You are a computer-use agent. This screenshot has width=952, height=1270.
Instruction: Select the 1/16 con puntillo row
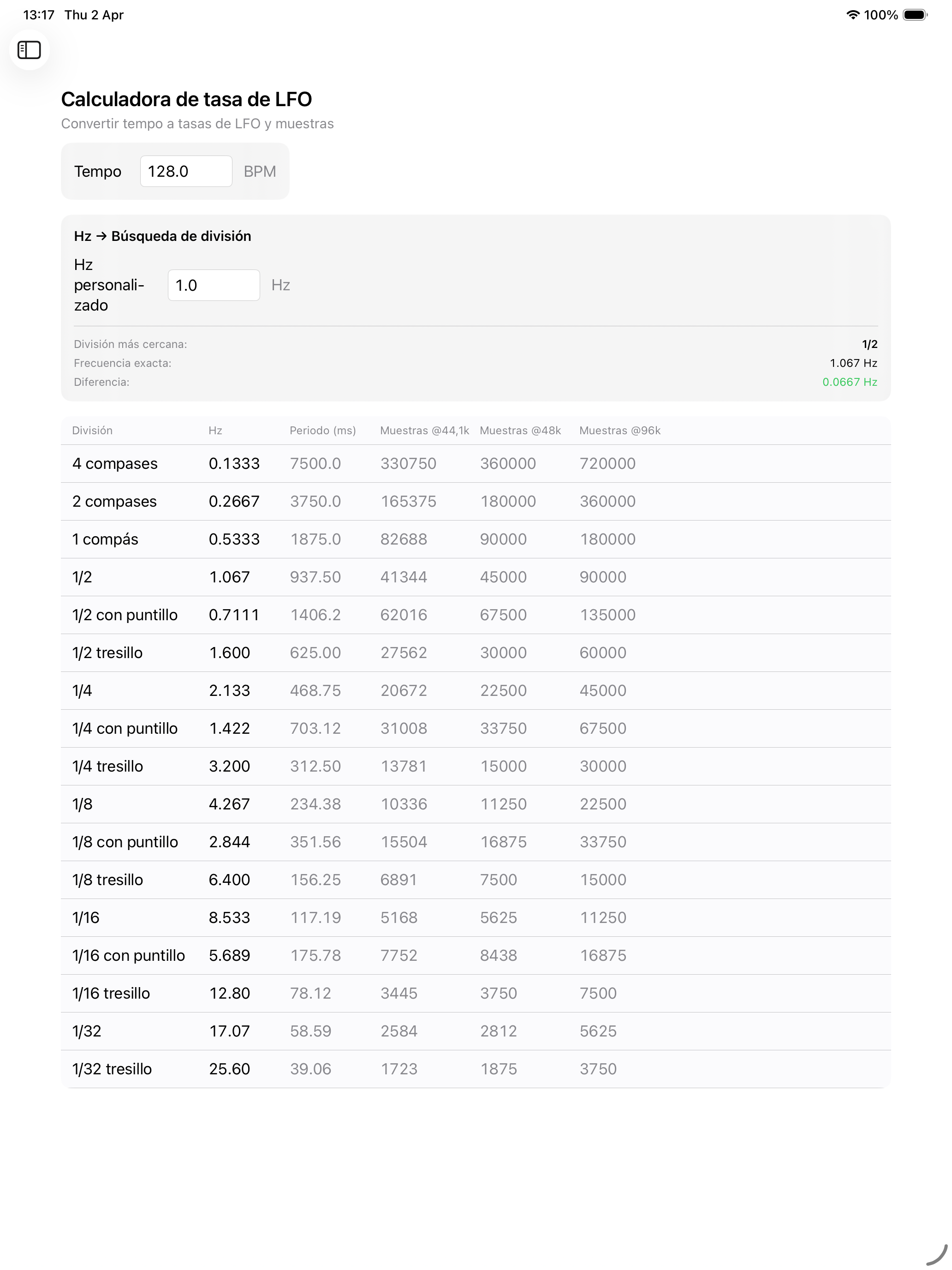tap(476, 956)
